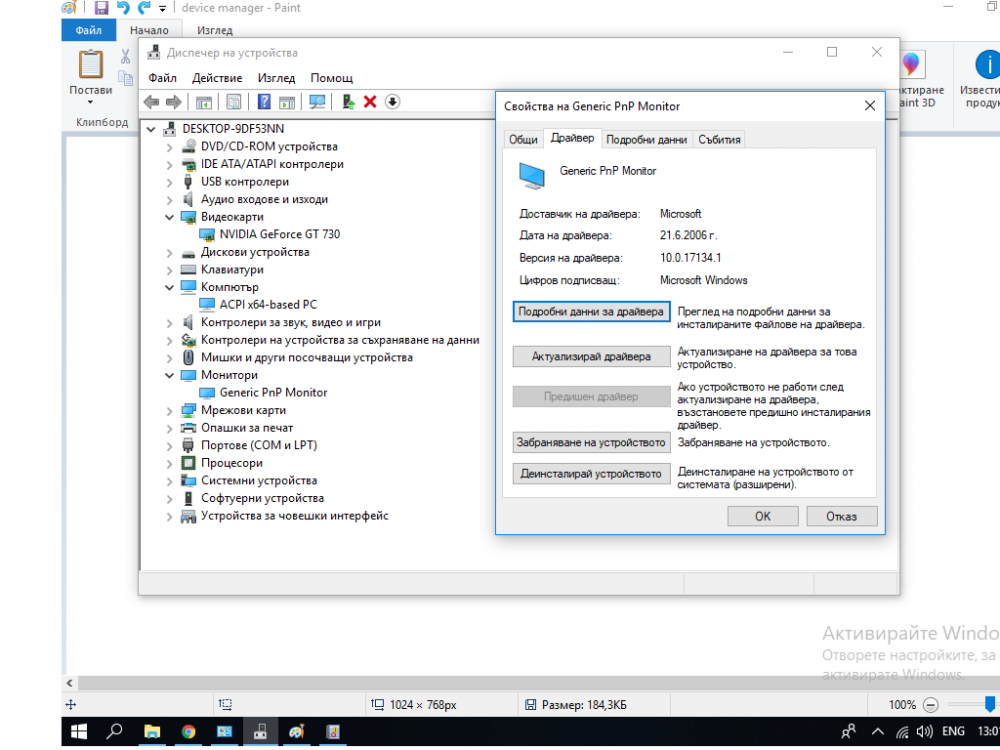Expand Мрежови карти node
The image size is (1000, 750).
click(x=169, y=410)
